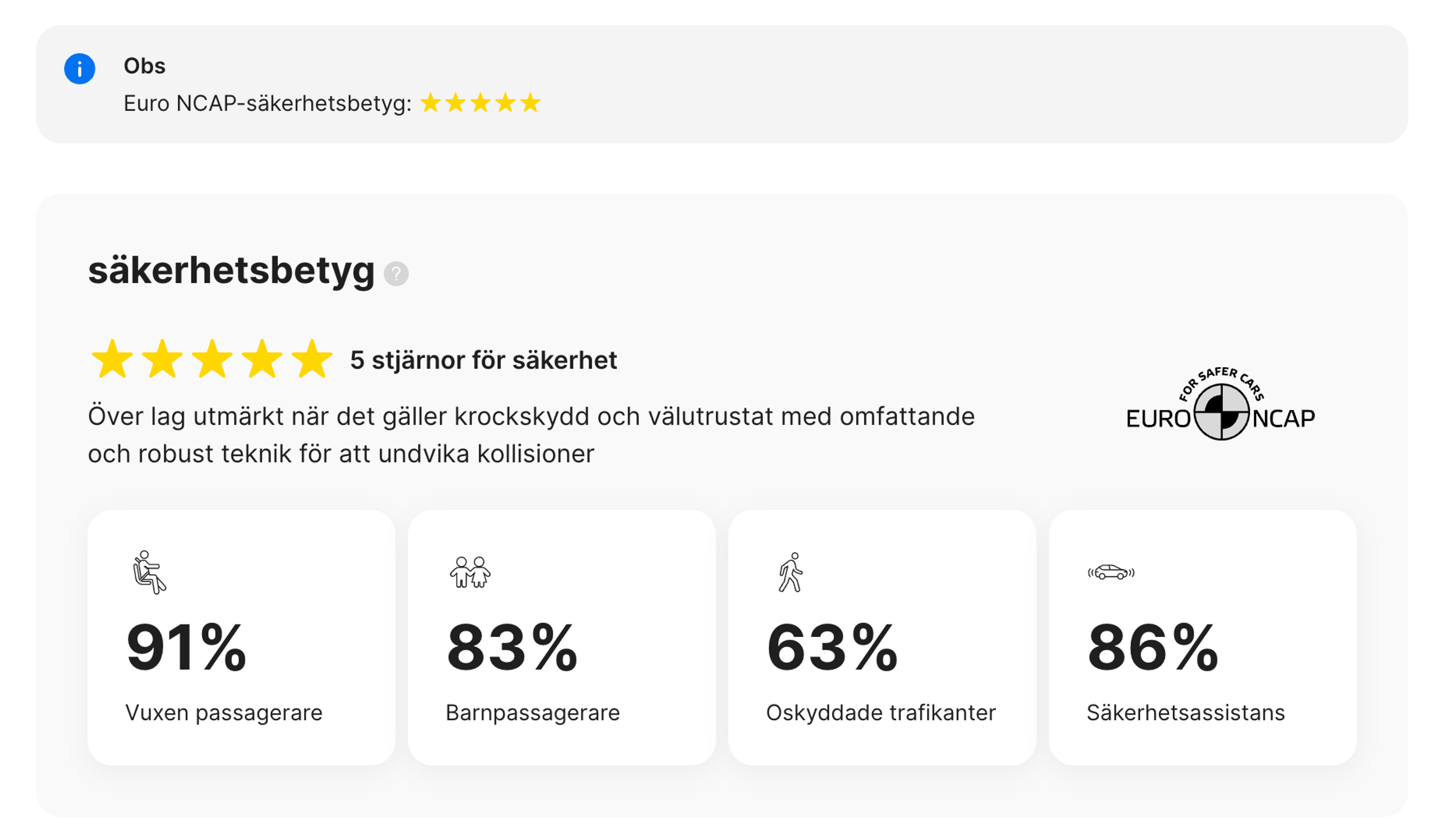Click the Vuxen passagerare label
Image resolution: width=1444 pixels, height=840 pixels.
click(224, 713)
